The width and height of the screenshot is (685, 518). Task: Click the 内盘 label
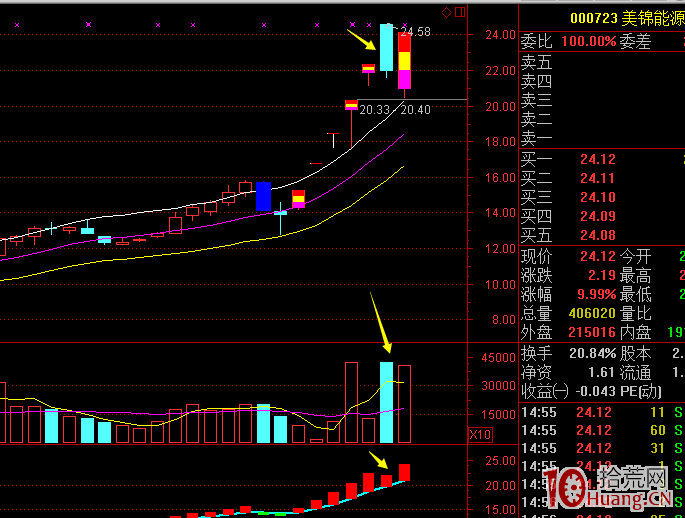click(x=636, y=333)
